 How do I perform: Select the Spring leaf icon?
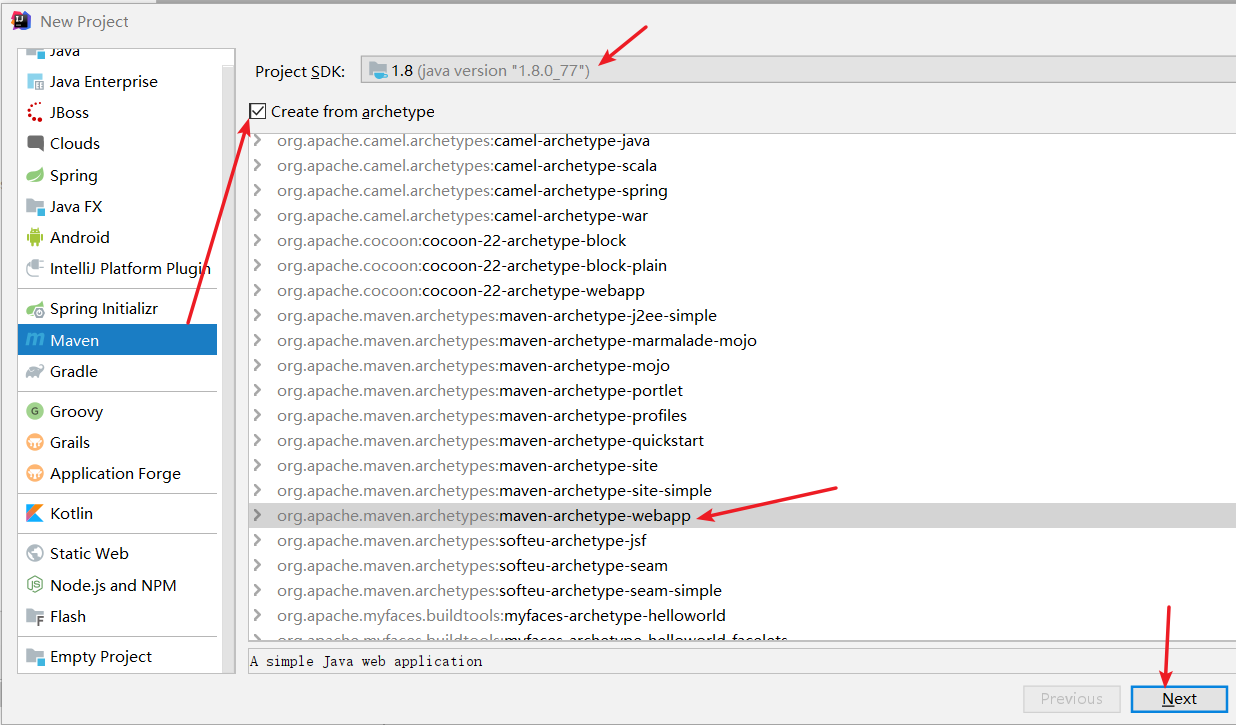pos(35,176)
